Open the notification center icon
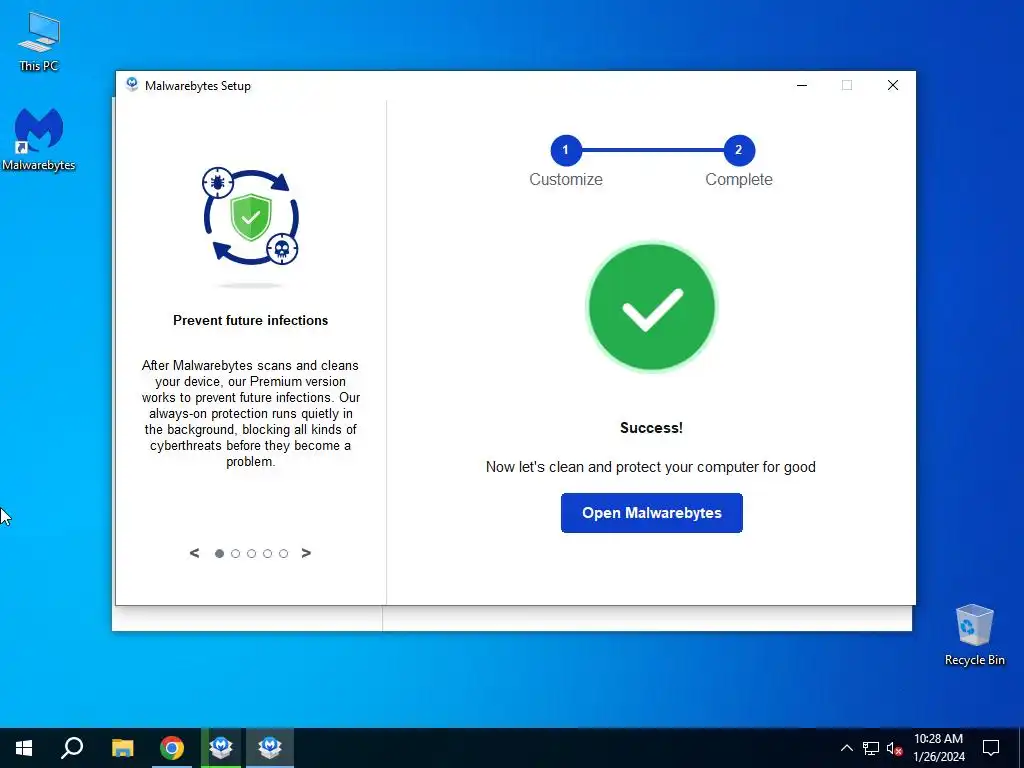Image resolution: width=1024 pixels, height=768 pixels. click(x=991, y=748)
